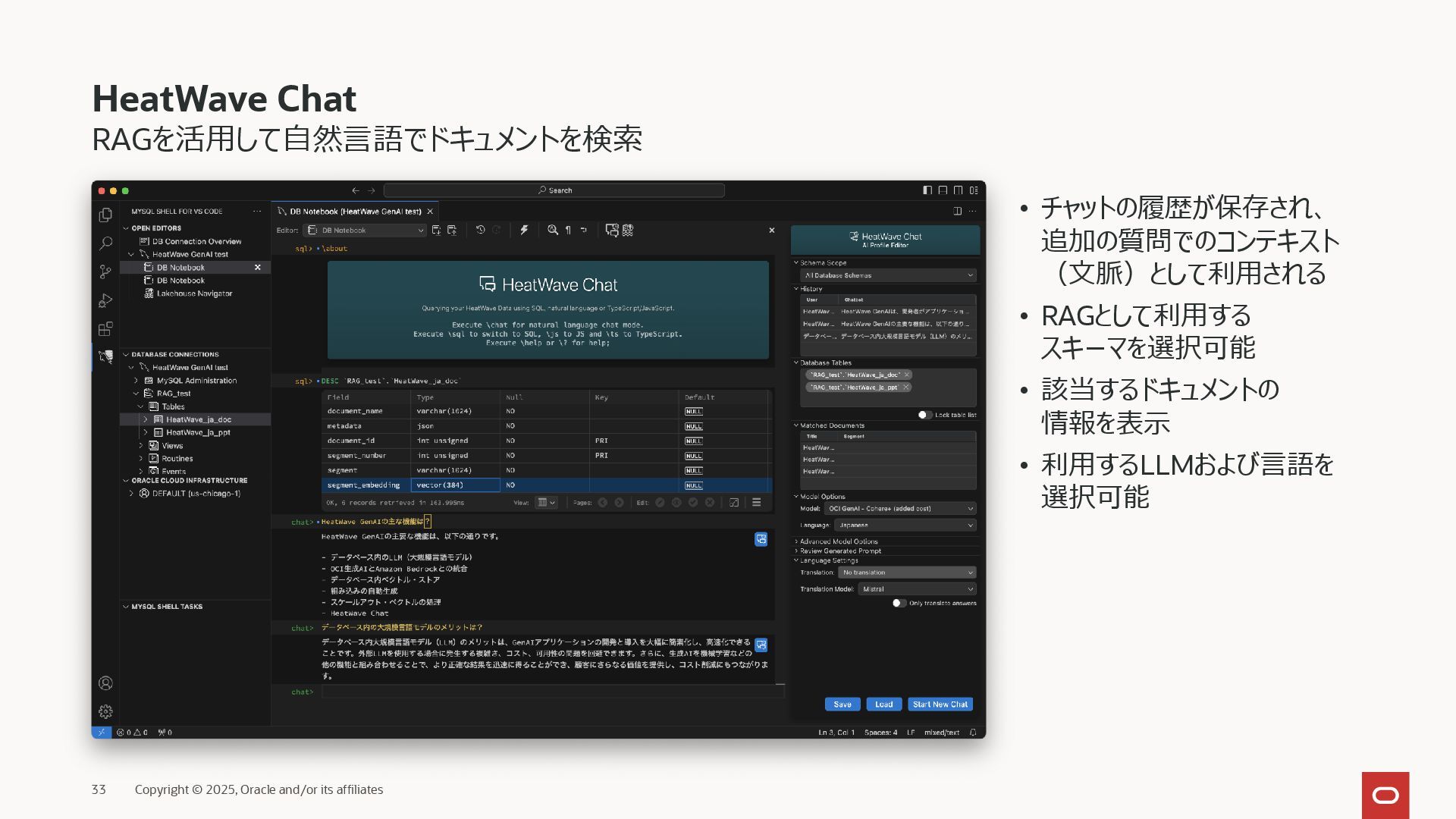Screen dimensions: 1456x819
Task: Click the Load button
Action: [884, 704]
